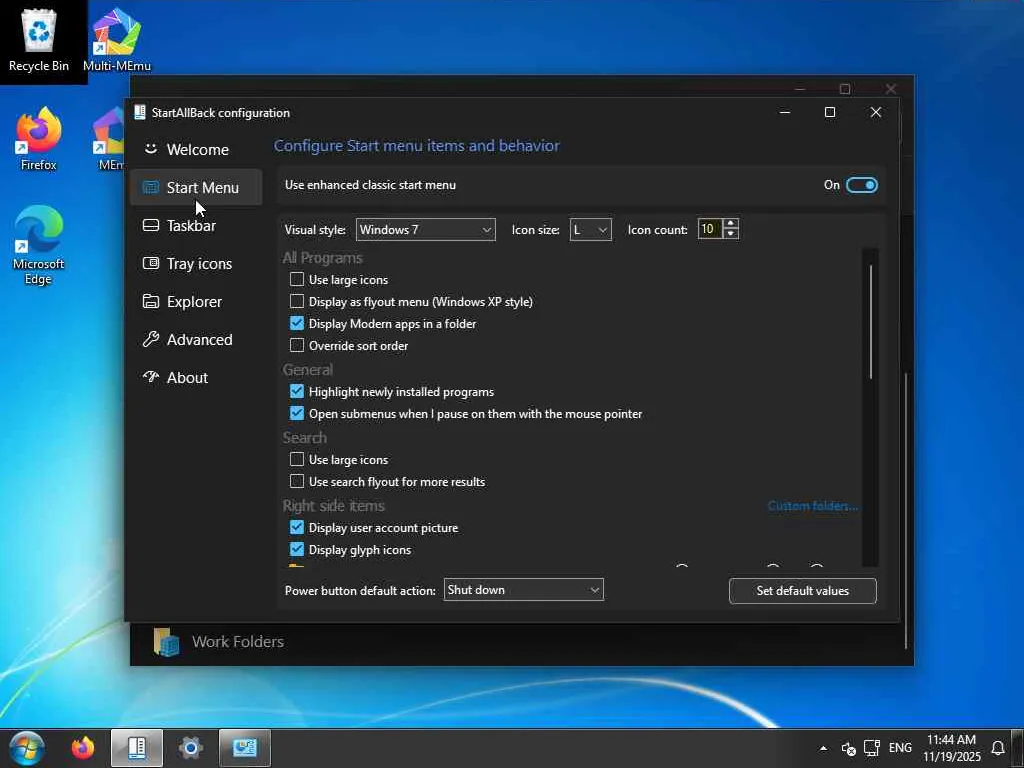1024x768 pixels.
Task: Click the Icon count number field
Action: tap(710, 229)
